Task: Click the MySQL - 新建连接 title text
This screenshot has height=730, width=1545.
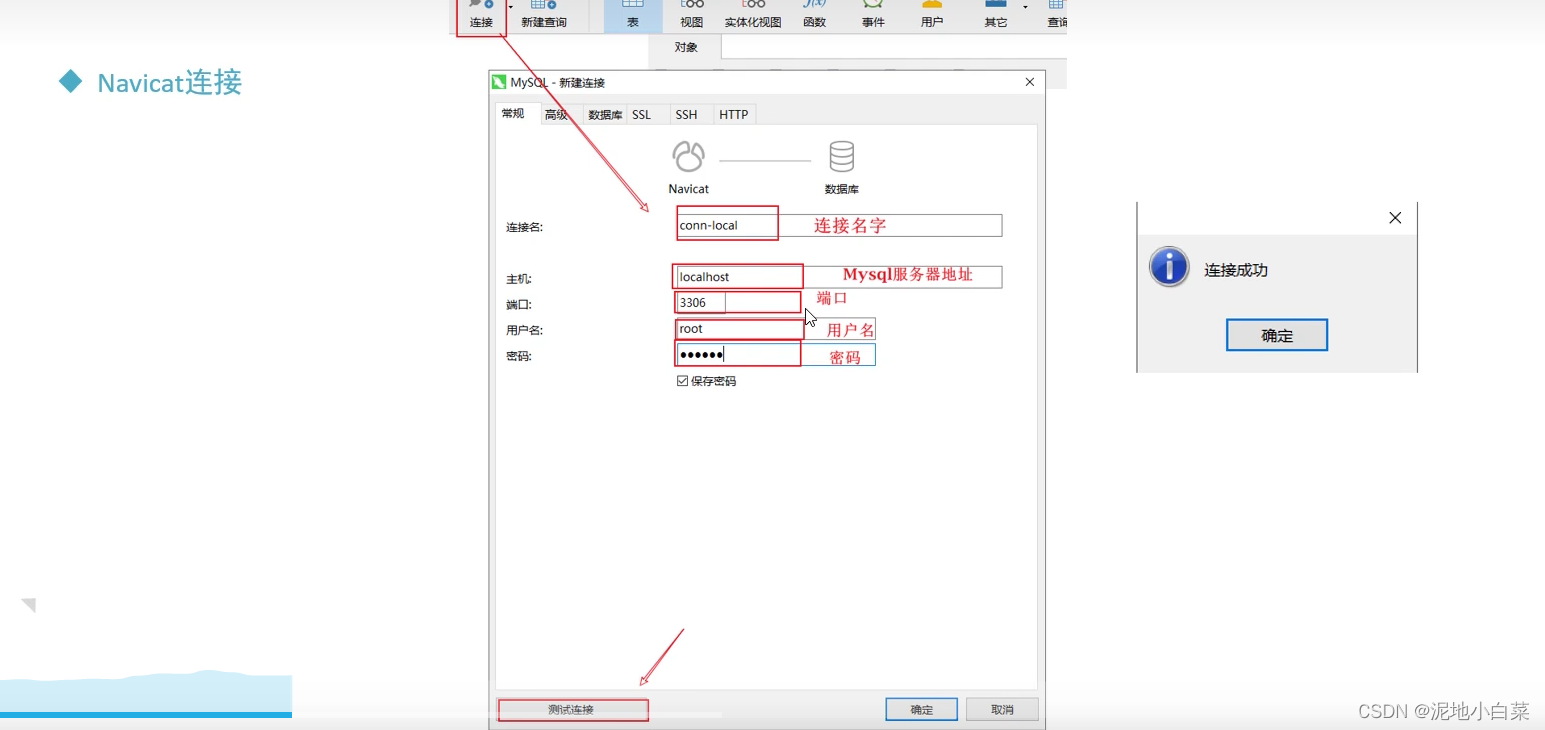Action: (x=558, y=82)
